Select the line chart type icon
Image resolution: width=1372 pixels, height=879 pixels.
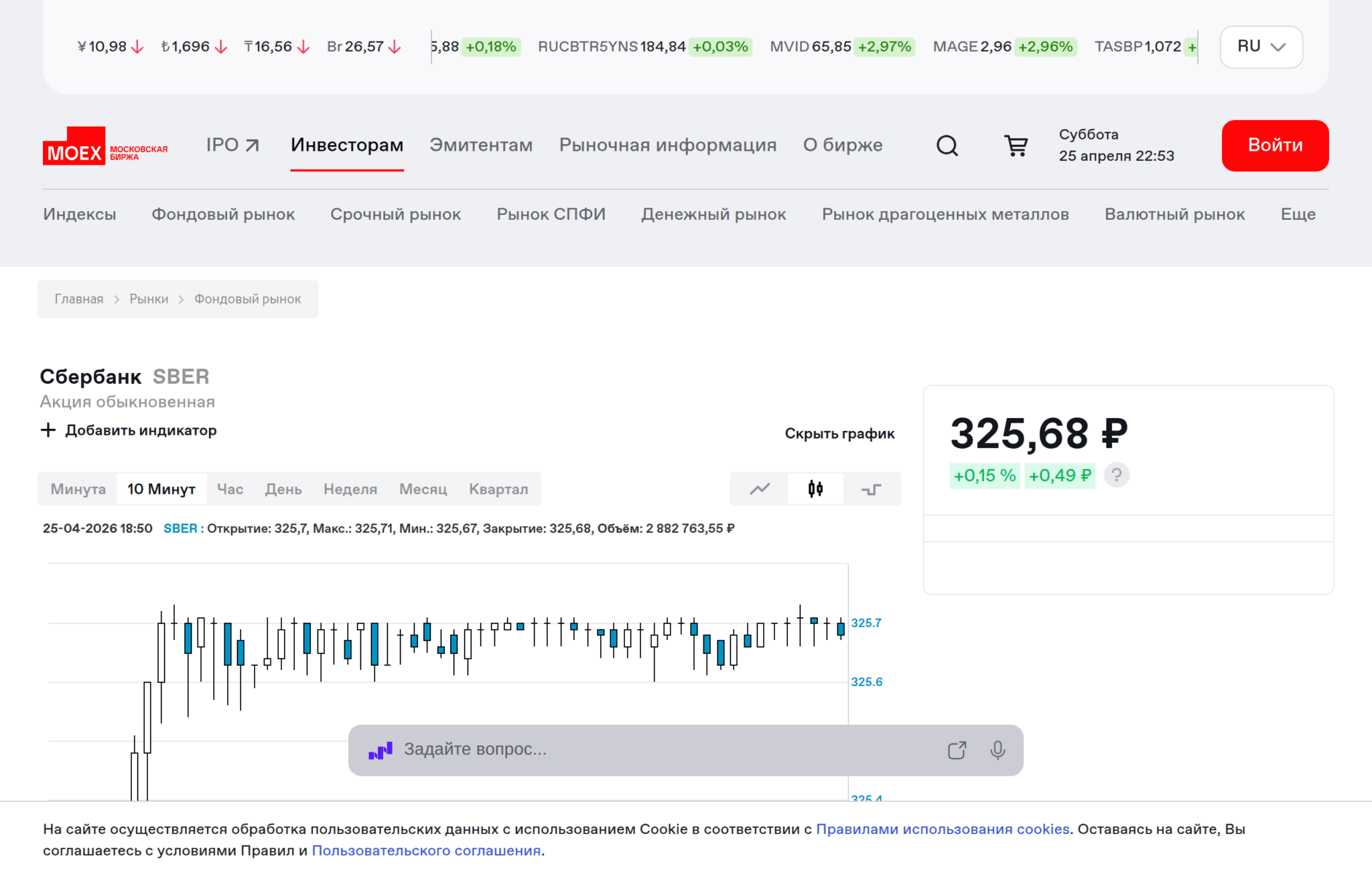[759, 489]
